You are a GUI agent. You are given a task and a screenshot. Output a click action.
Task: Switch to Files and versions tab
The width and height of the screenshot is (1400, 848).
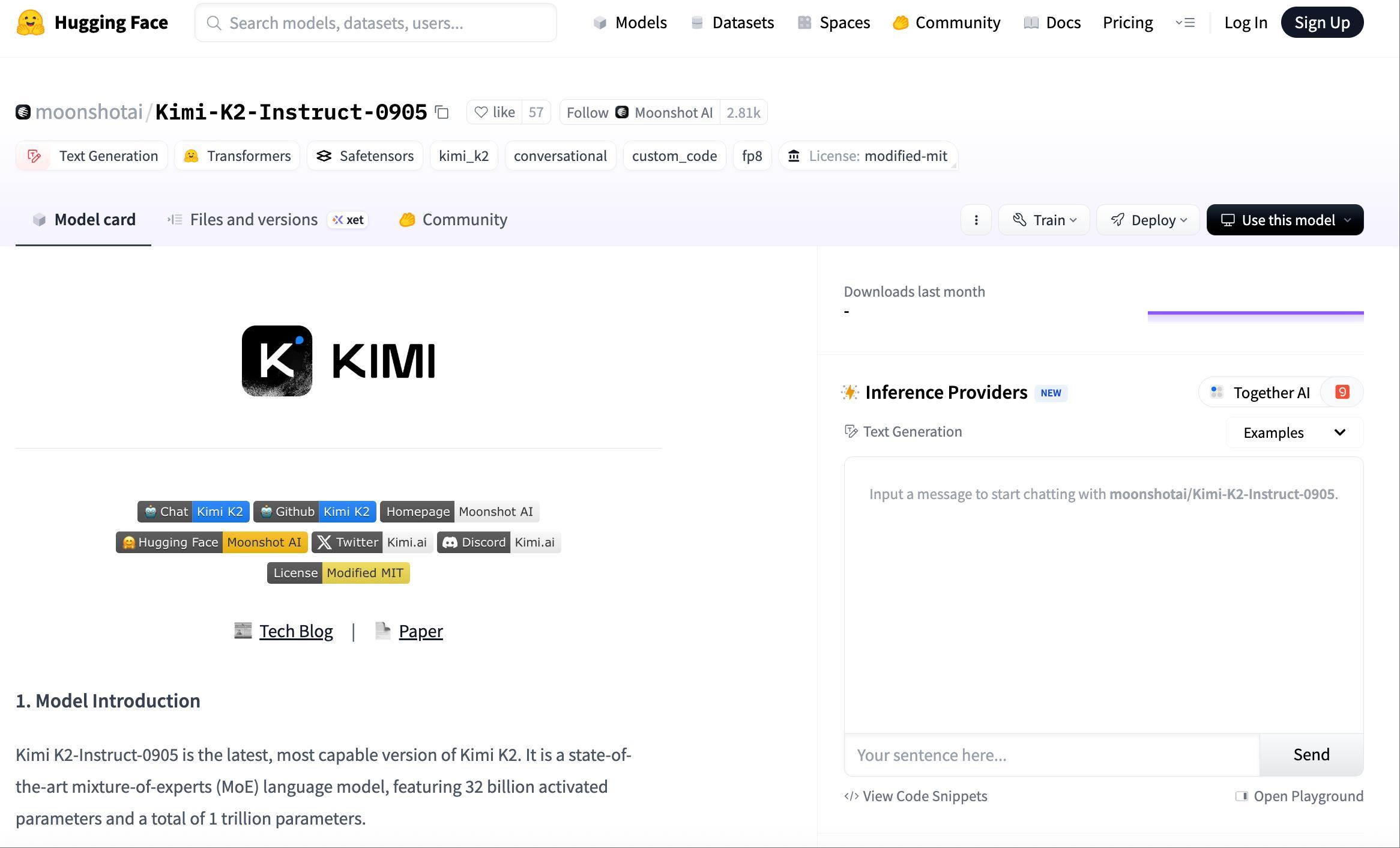tap(254, 220)
